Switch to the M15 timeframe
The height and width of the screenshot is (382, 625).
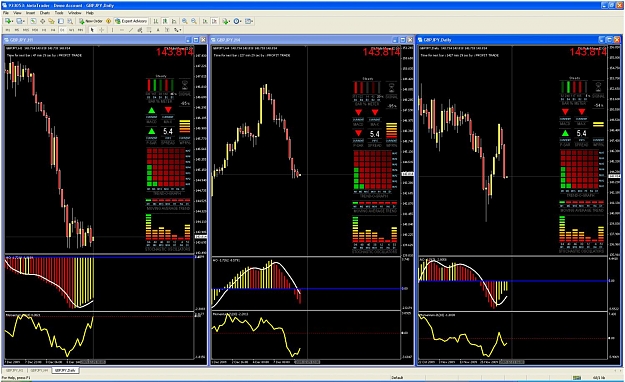pyautogui.click(x=26, y=30)
